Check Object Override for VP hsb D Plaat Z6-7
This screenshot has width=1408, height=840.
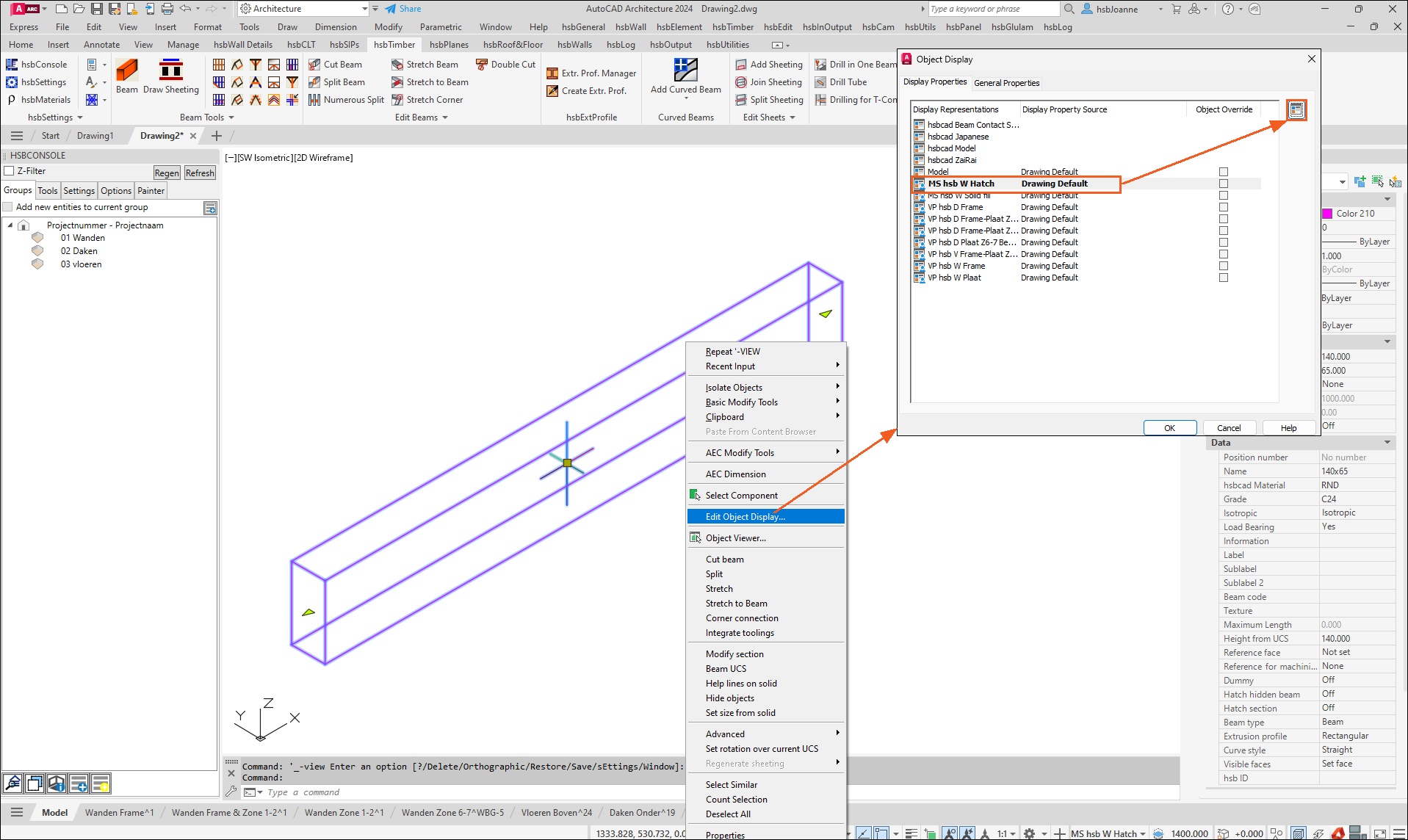1224,242
